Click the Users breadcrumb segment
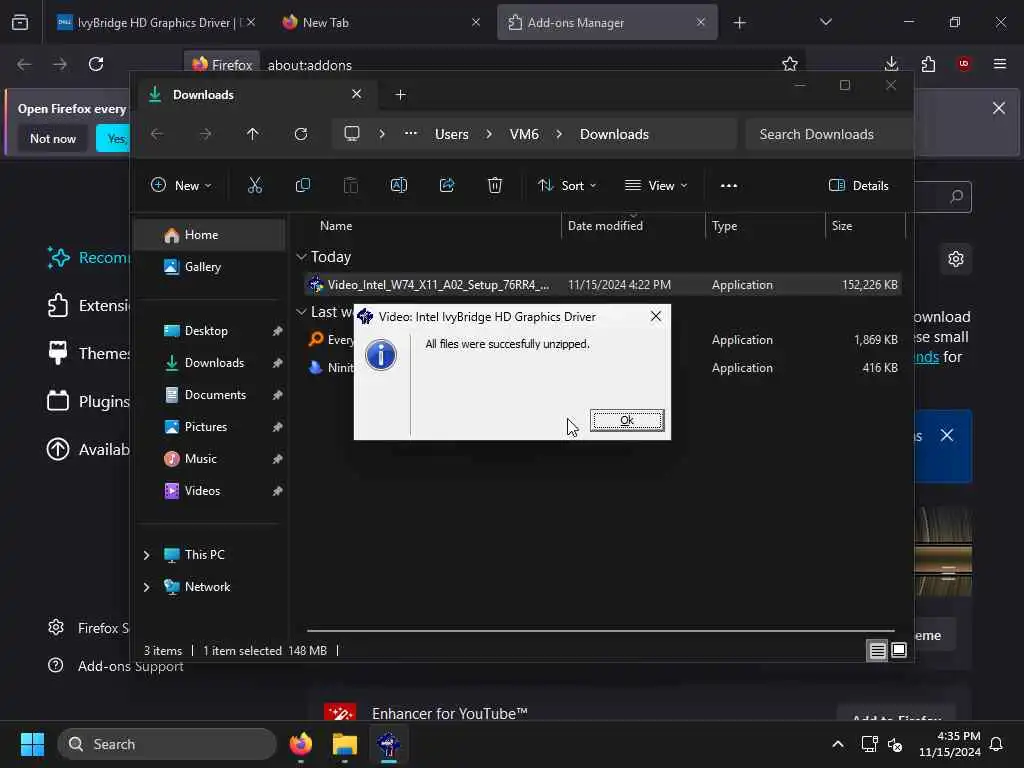This screenshot has width=1024, height=768. point(452,134)
